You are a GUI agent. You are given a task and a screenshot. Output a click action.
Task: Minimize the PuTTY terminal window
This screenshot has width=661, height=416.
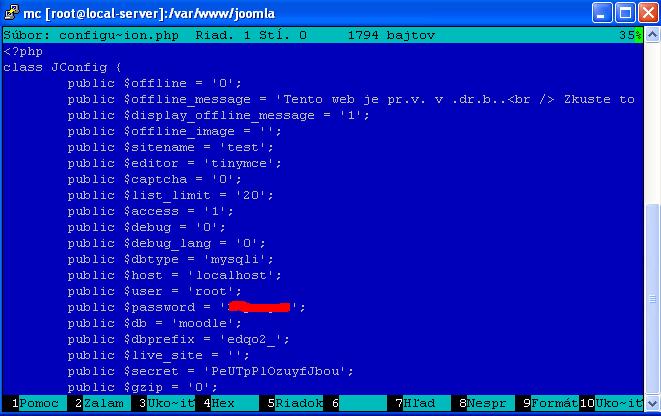[601, 13]
